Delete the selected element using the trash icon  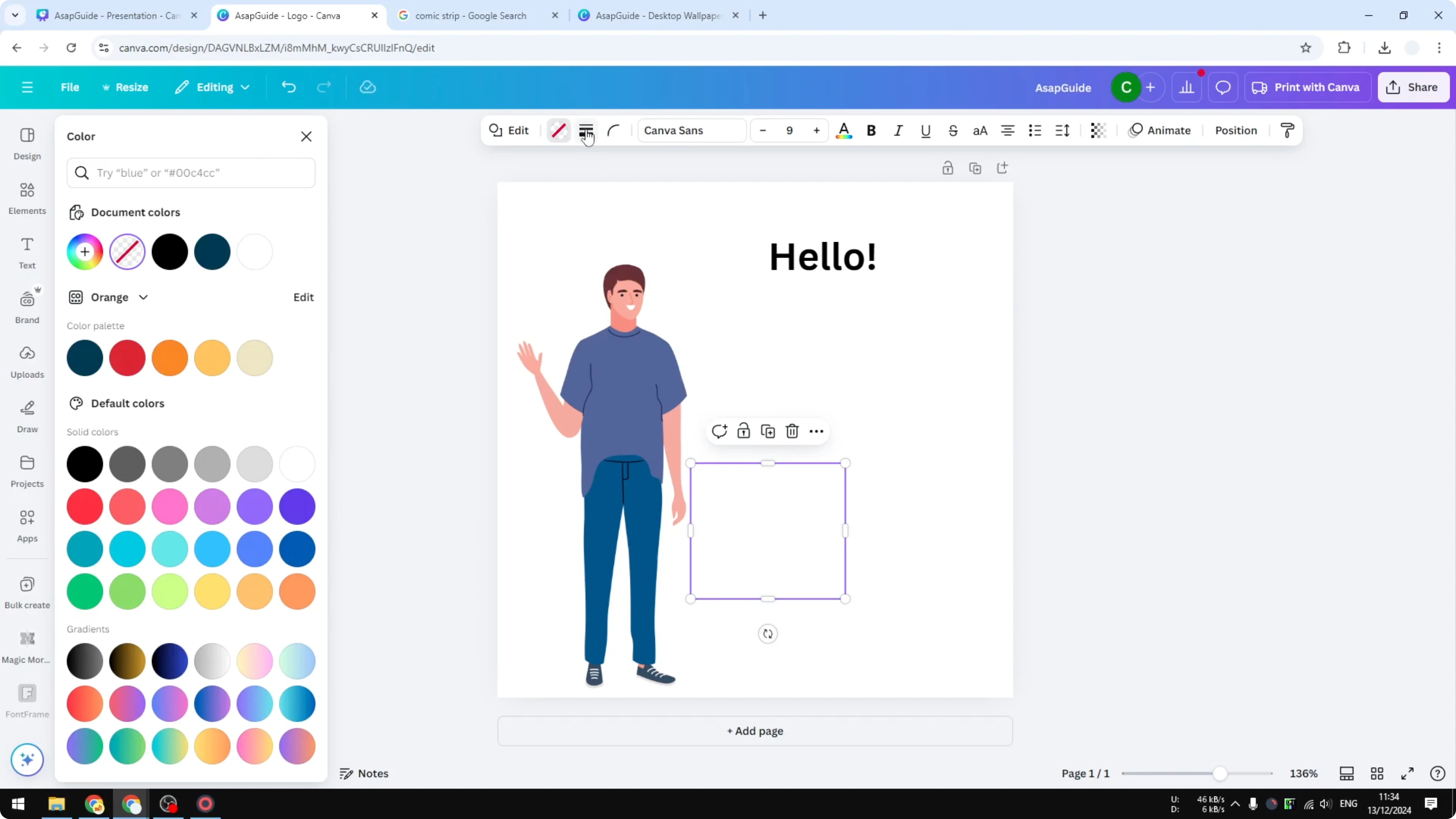[792, 431]
